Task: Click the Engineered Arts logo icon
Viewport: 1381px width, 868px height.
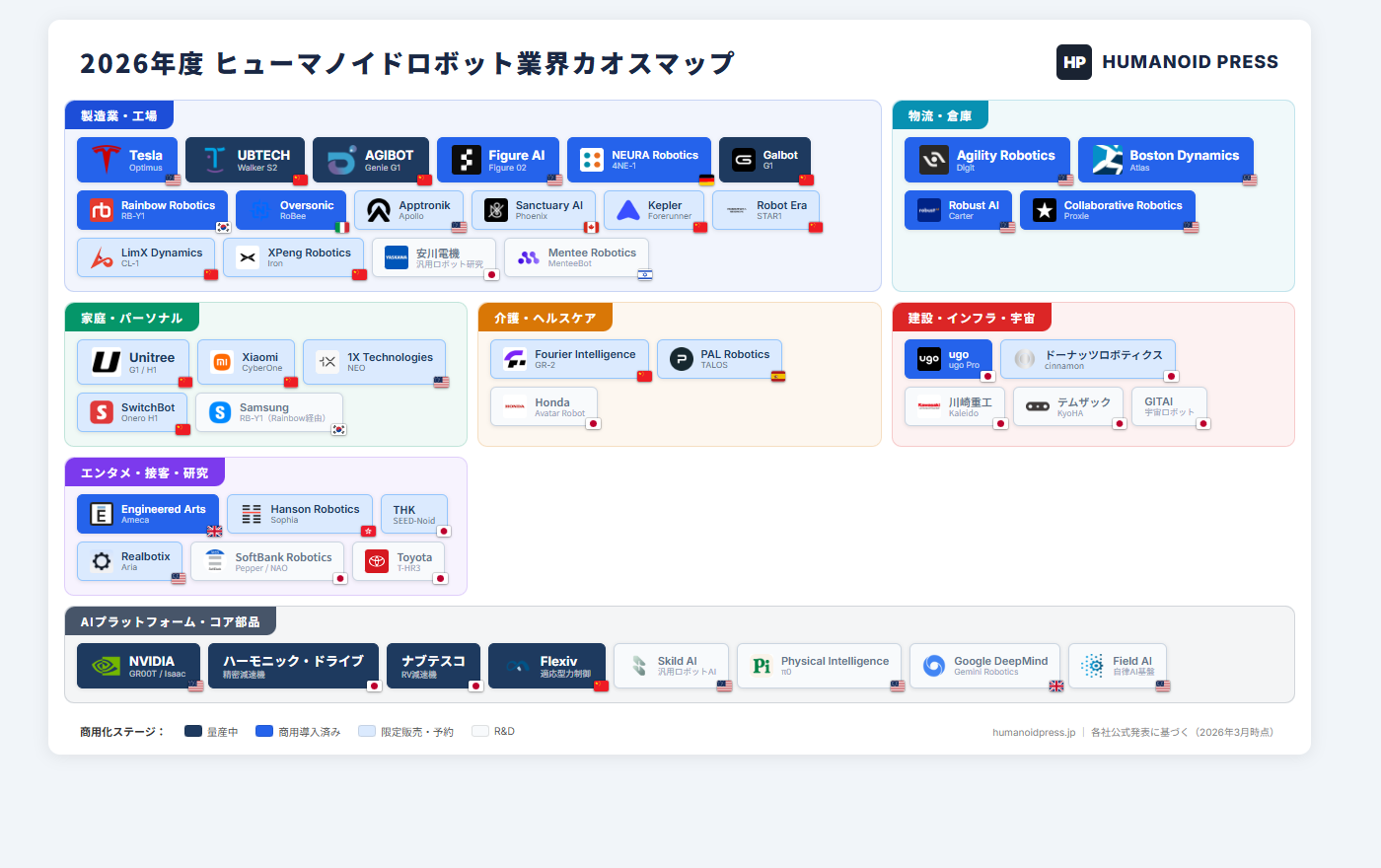Action: point(101,514)
